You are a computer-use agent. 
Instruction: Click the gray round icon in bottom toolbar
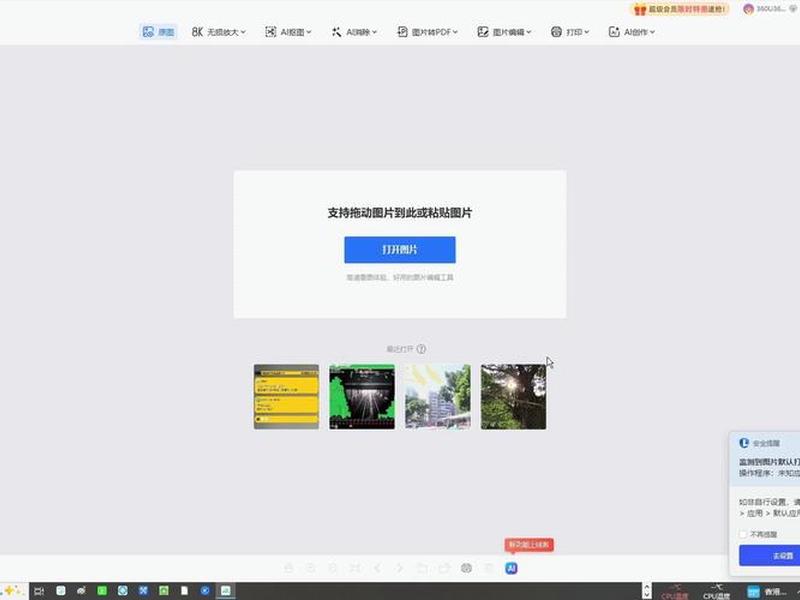pos(466,568)
